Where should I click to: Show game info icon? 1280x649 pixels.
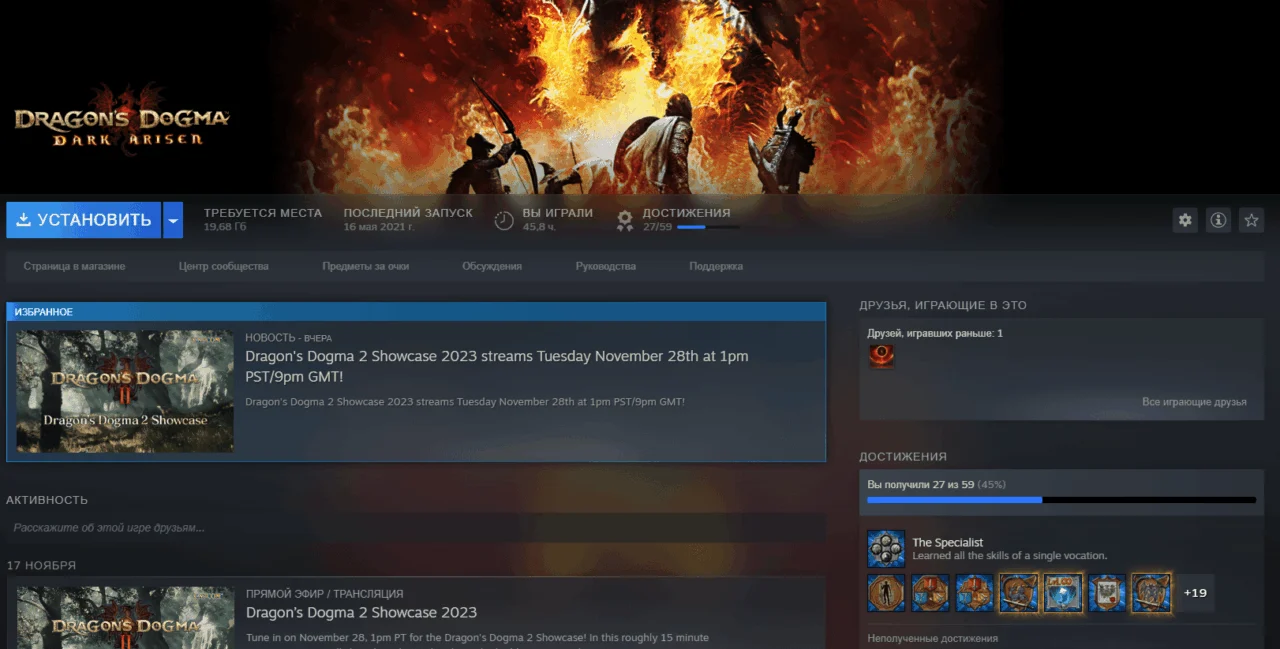[x=1218, y=220]
